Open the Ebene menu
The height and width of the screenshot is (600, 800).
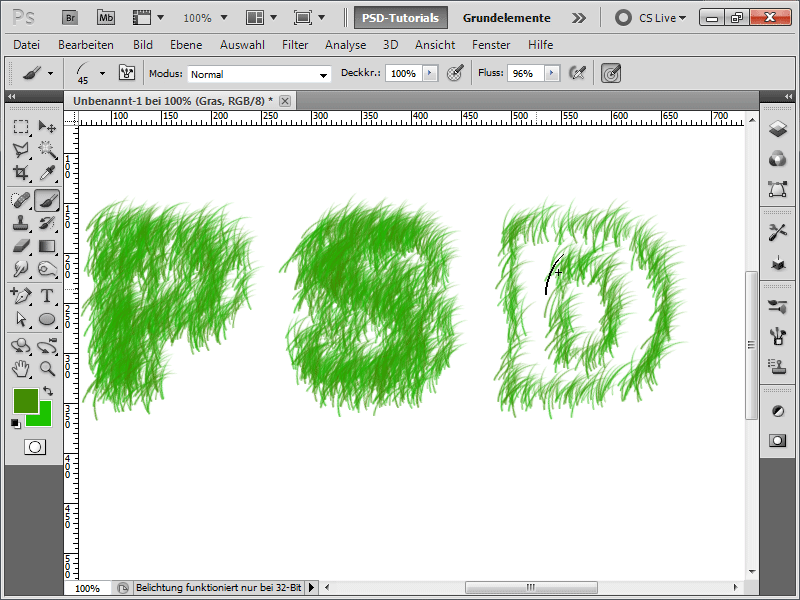tap(186, 45)
